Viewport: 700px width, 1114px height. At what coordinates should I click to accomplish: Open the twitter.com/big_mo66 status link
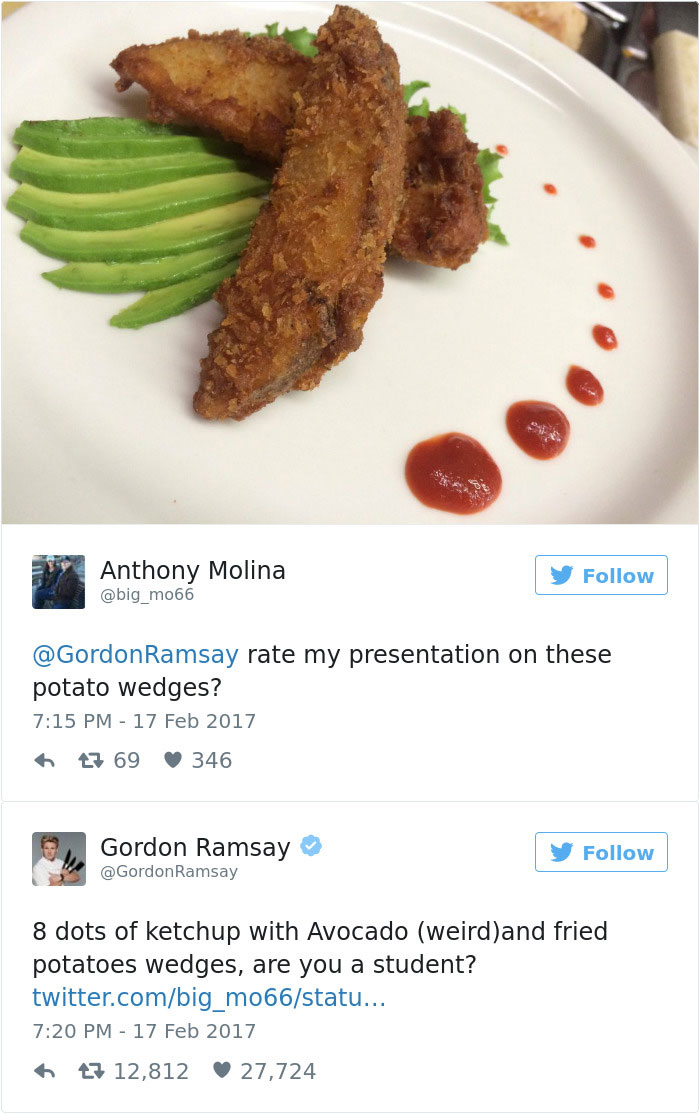209,997
